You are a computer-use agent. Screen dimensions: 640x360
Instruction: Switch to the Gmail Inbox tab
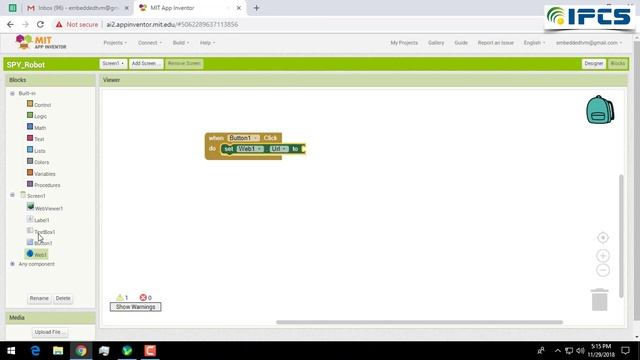tap(78, 8)
